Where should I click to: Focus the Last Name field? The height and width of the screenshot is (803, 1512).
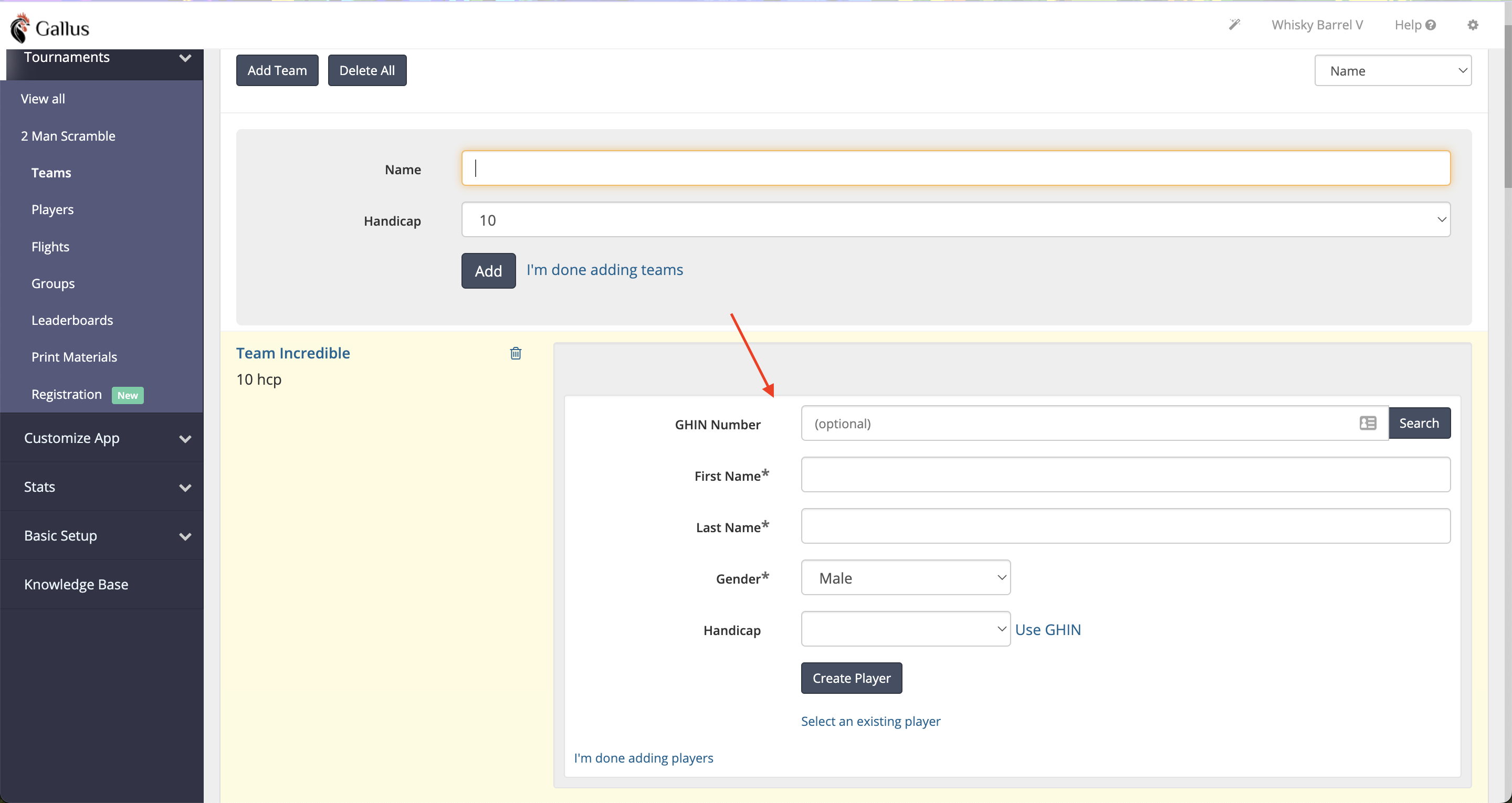(1125, 525)
